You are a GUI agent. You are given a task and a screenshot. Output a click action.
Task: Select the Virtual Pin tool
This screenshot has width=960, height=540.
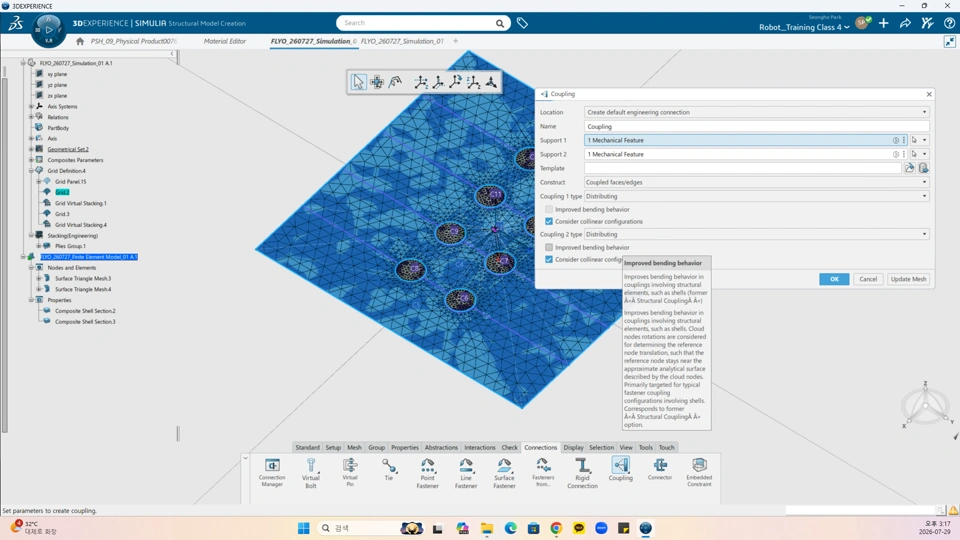click(350, 472)
